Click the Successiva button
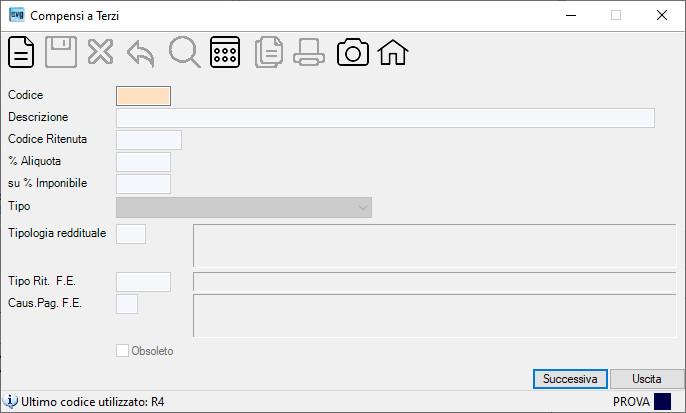 (570, 379)
